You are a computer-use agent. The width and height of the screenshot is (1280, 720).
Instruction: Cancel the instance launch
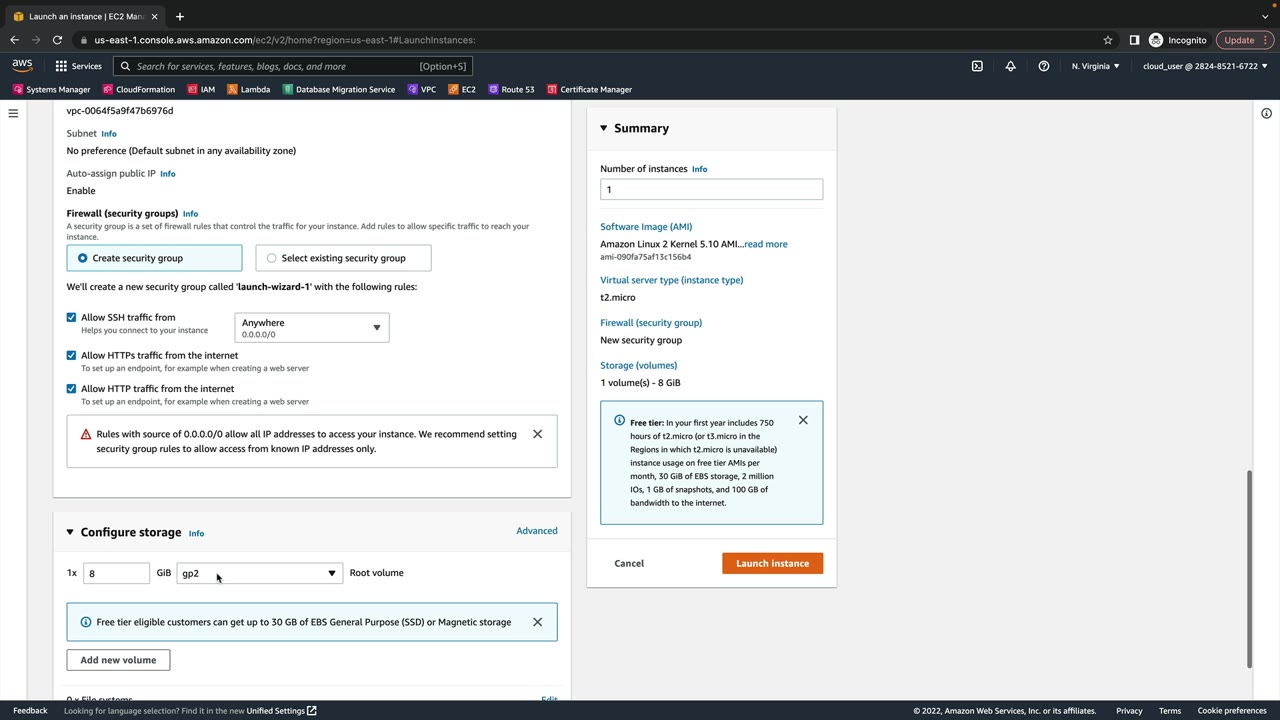[x=629, y=563]
